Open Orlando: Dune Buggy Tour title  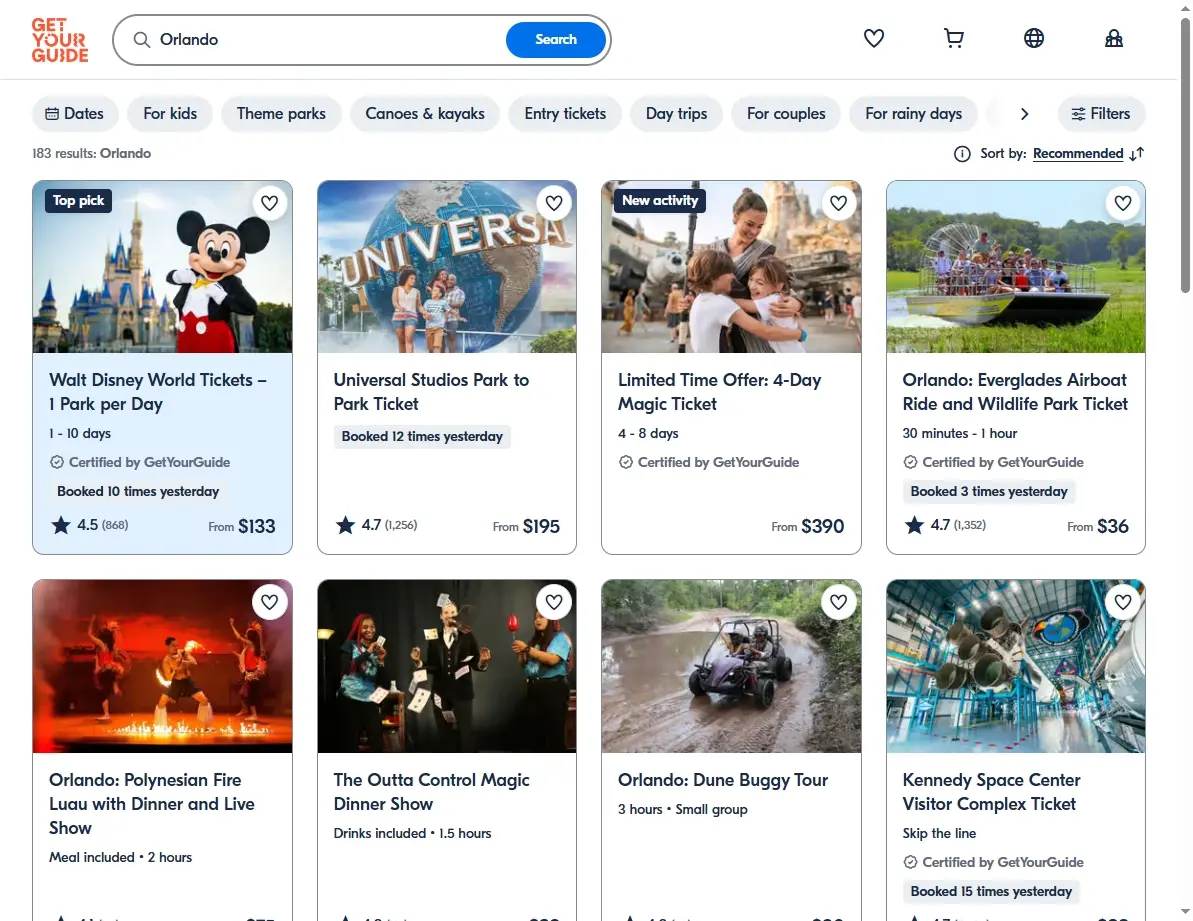(x=723, y=780)
